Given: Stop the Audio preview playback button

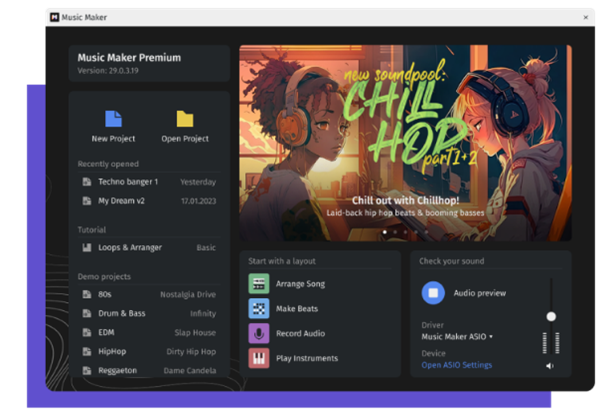Looking at the screenshot, I should 433,293.
